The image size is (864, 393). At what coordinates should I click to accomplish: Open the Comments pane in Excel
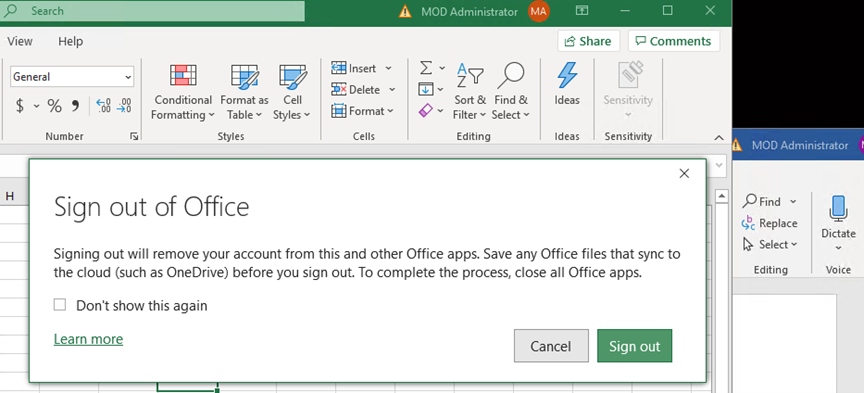click(674, 41)
